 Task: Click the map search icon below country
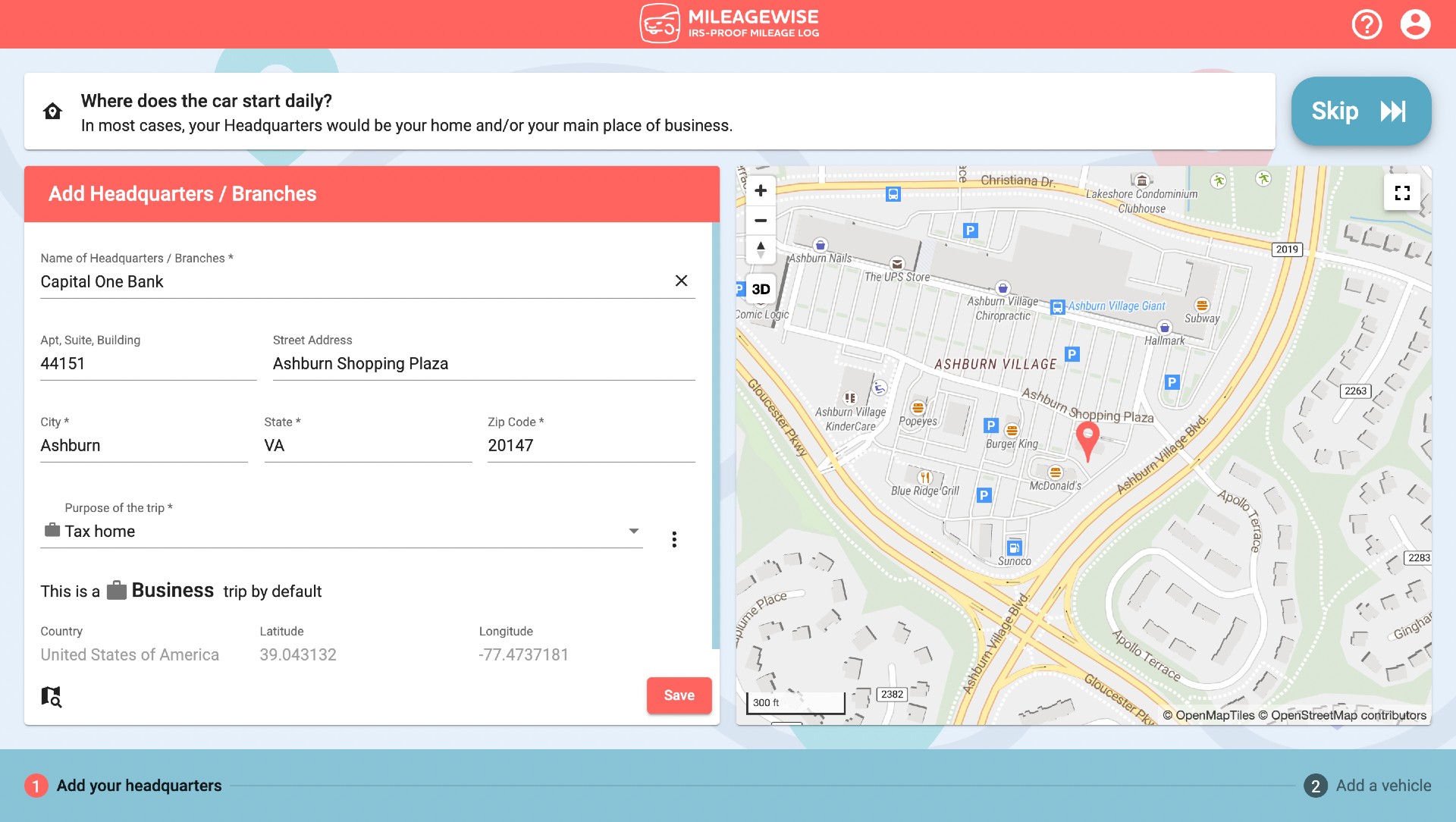pyautogui.click(x=51, y=696)
